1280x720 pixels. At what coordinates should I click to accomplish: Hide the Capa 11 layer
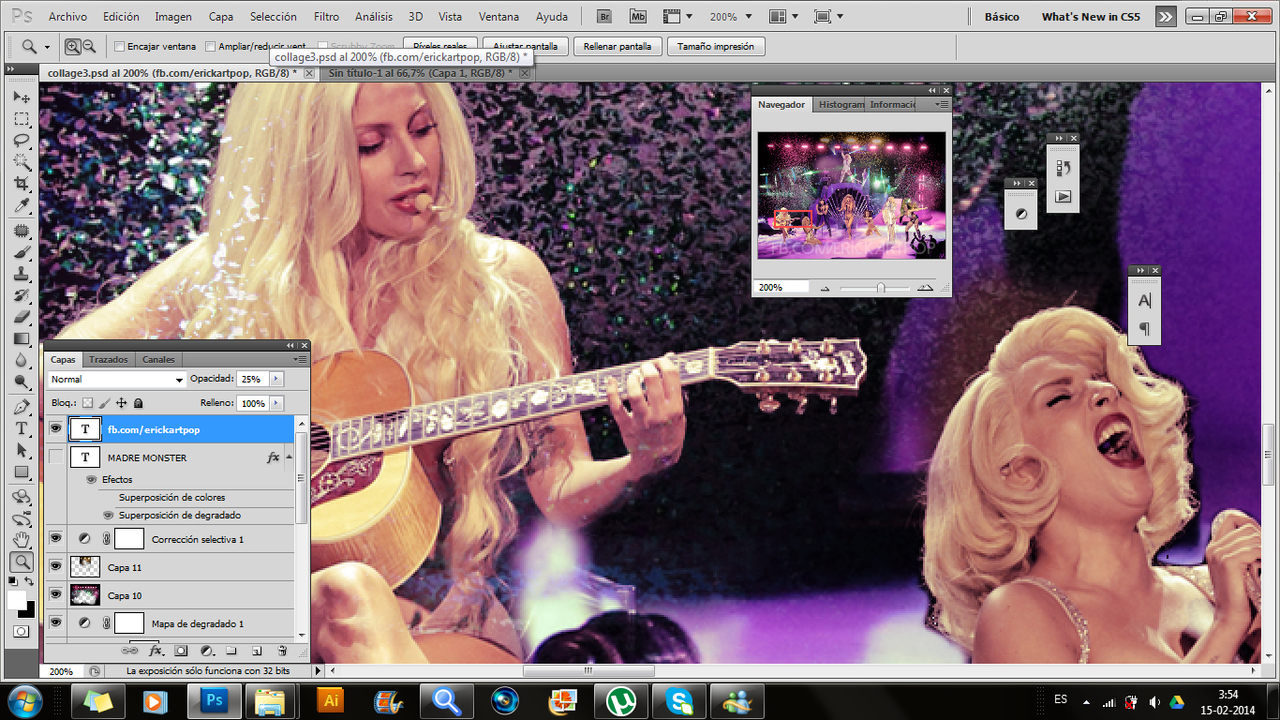point(55,568)
